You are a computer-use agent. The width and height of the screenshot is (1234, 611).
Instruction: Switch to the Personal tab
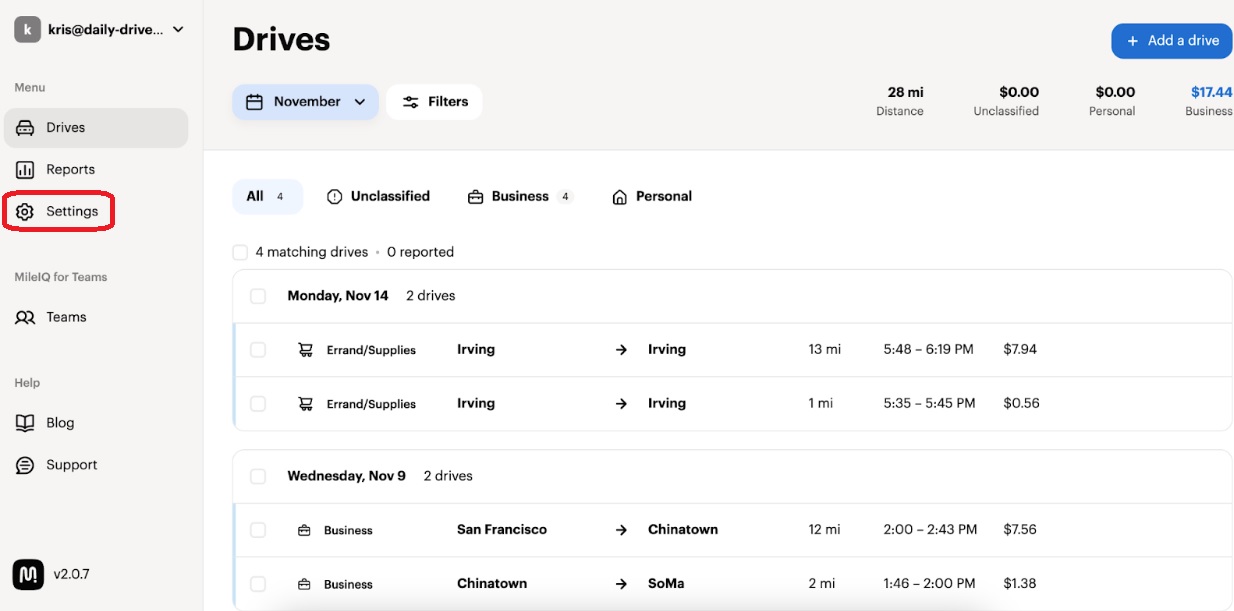652,197
